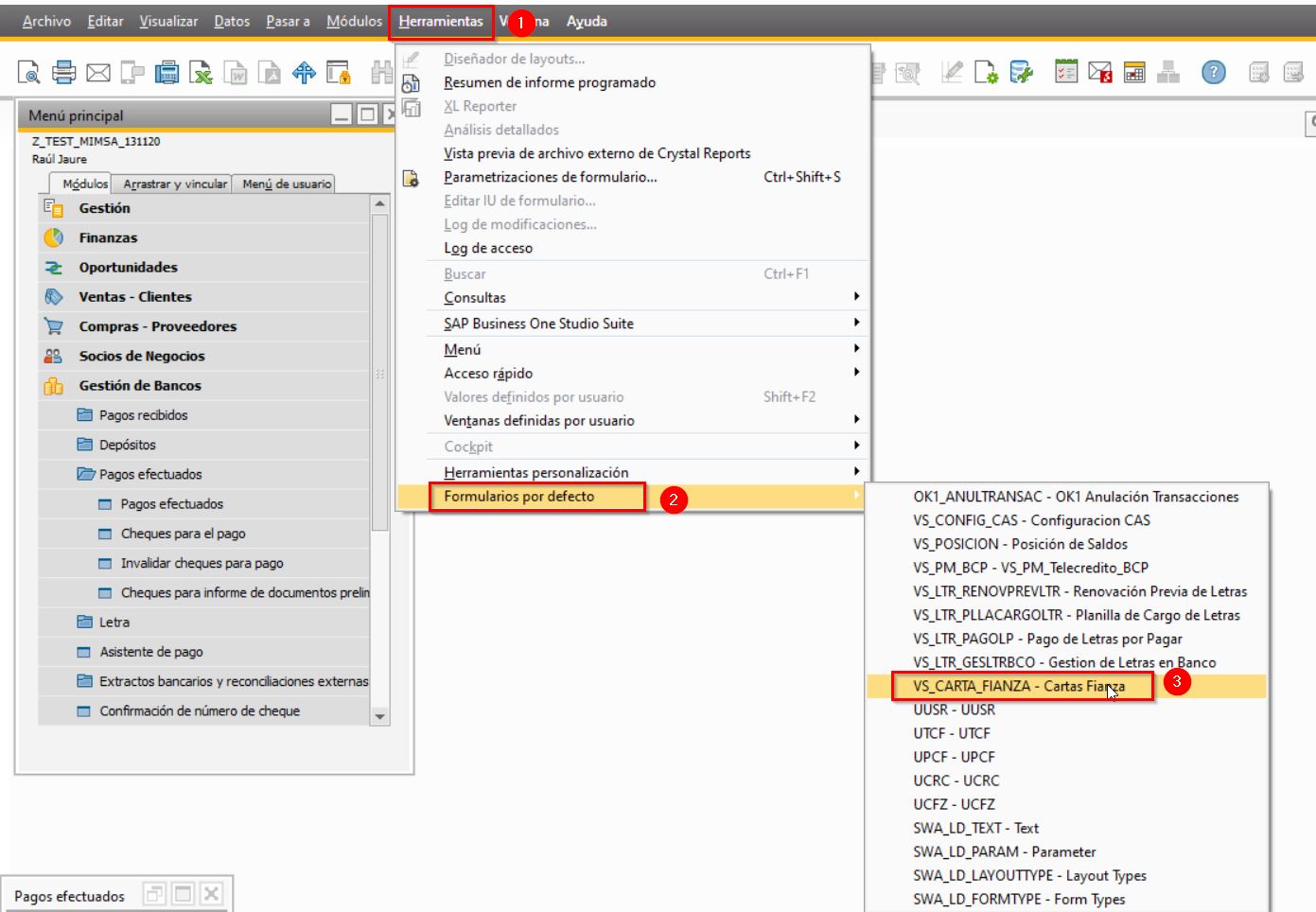Viewport: 1316px width, 912px height.
Task: Click icon beside Parametrizaciones de formulario
Action: point(411,178)
